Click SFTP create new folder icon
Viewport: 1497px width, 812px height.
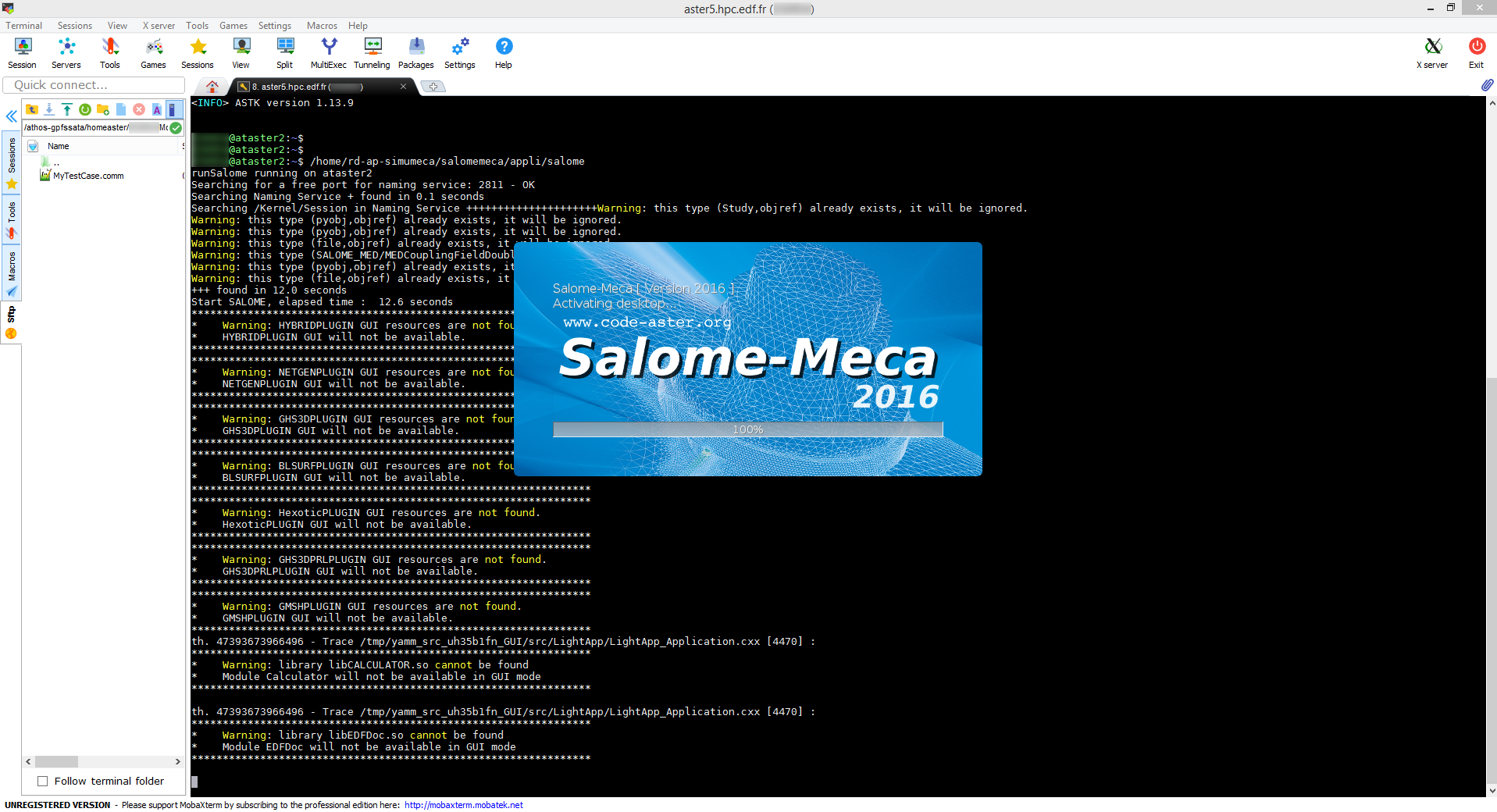click(103, 109)
